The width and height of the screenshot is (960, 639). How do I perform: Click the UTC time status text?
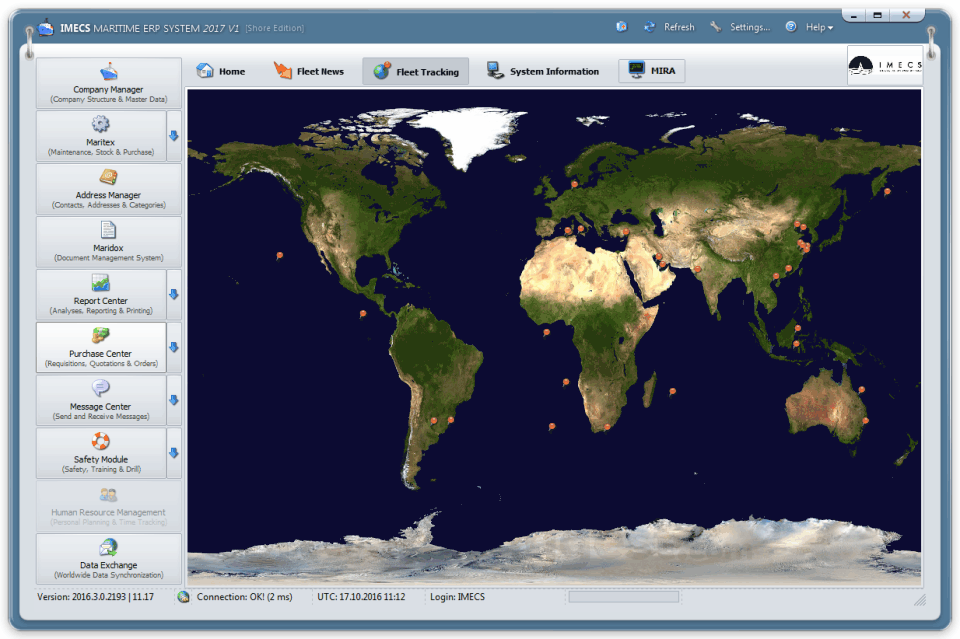click(361, 597)
